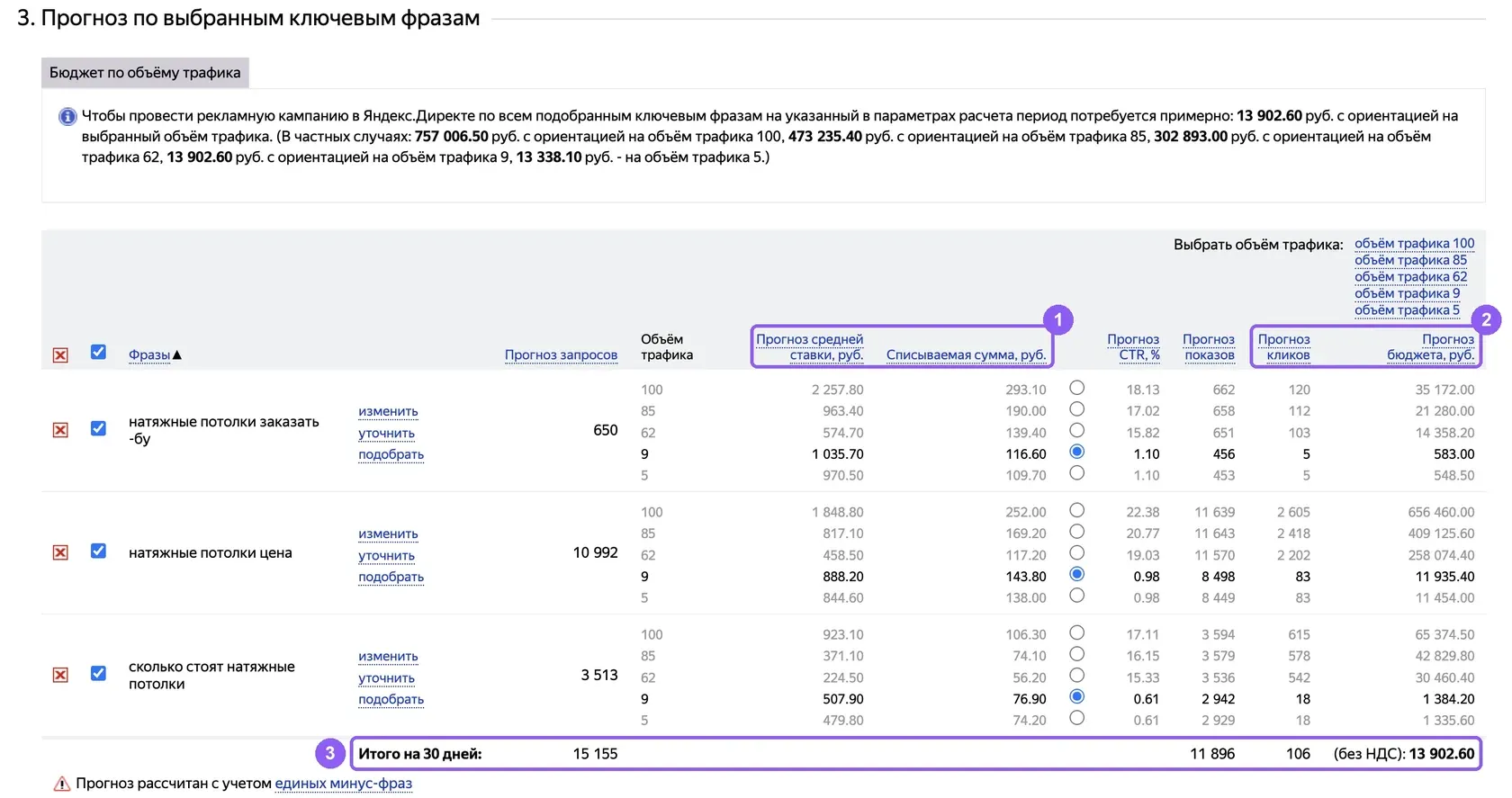Open the 'Бюджет по объёму трафика' tab
This screenshot has width=1512, height=798.
tap(145, 73)
